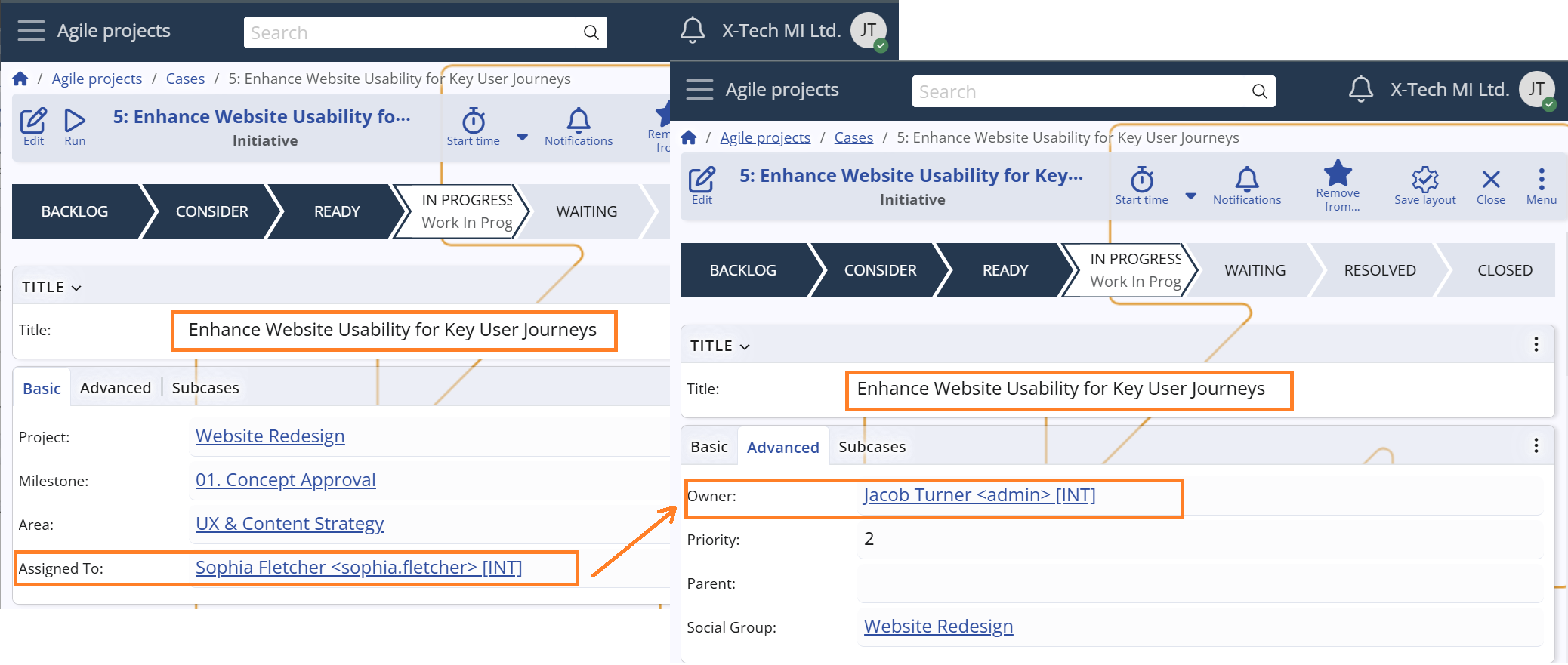Click the Close X icon in toolbar

pos(1490,181)
